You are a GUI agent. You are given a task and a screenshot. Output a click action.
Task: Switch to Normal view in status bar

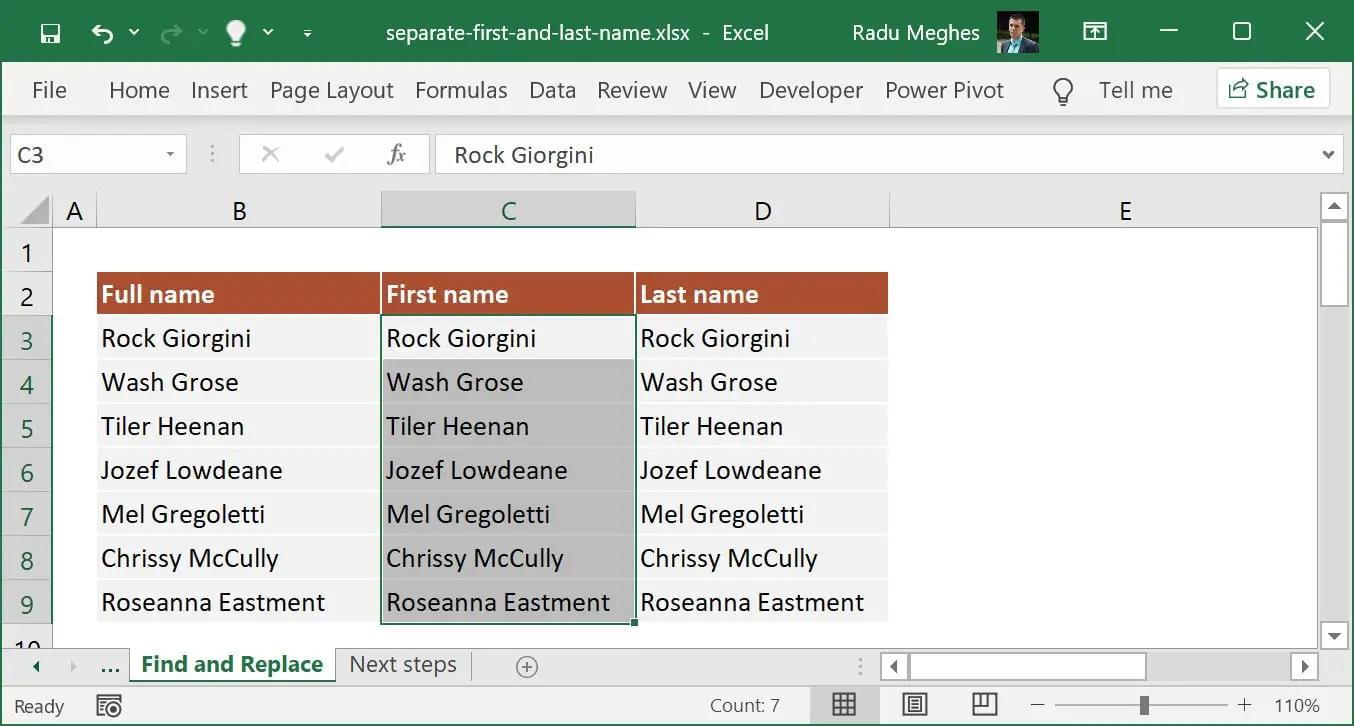tap(844, 705)
